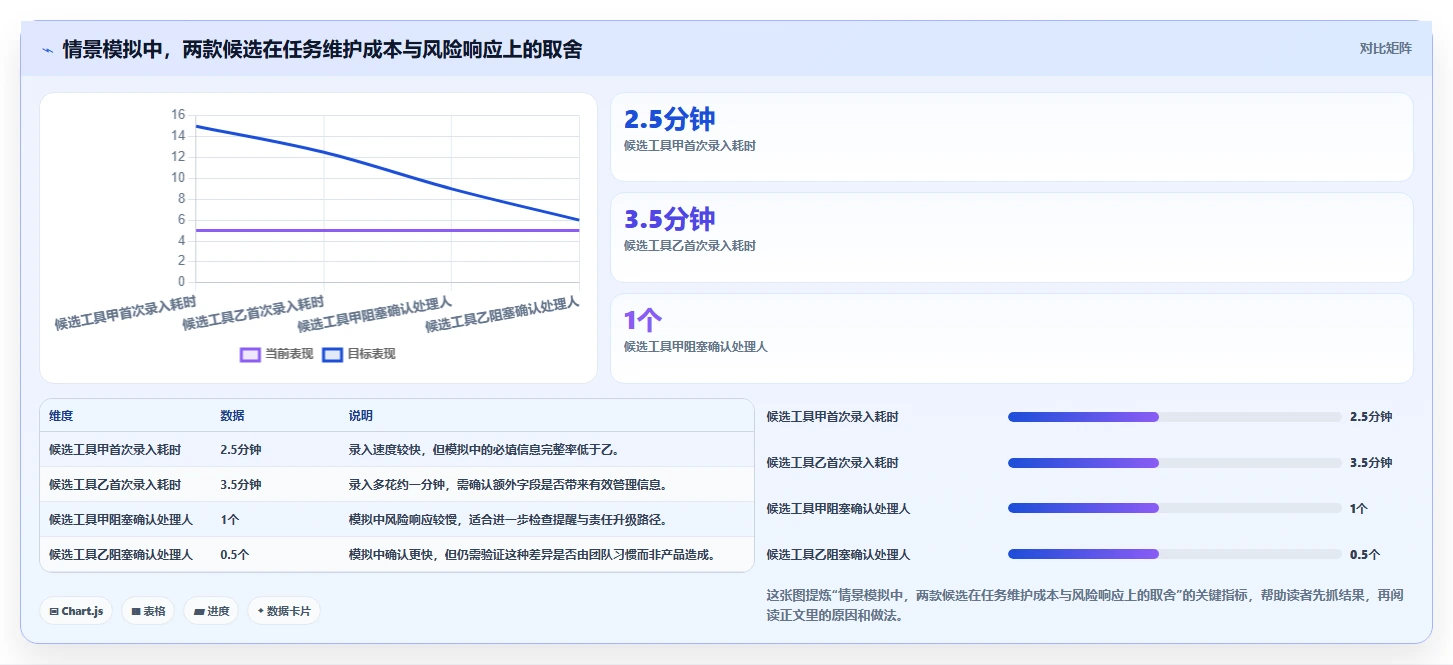Click the progress bar for 候选工具甲阻塞确认处理人
This screenshot has height=665, width=1453.
pos(1174,508)
